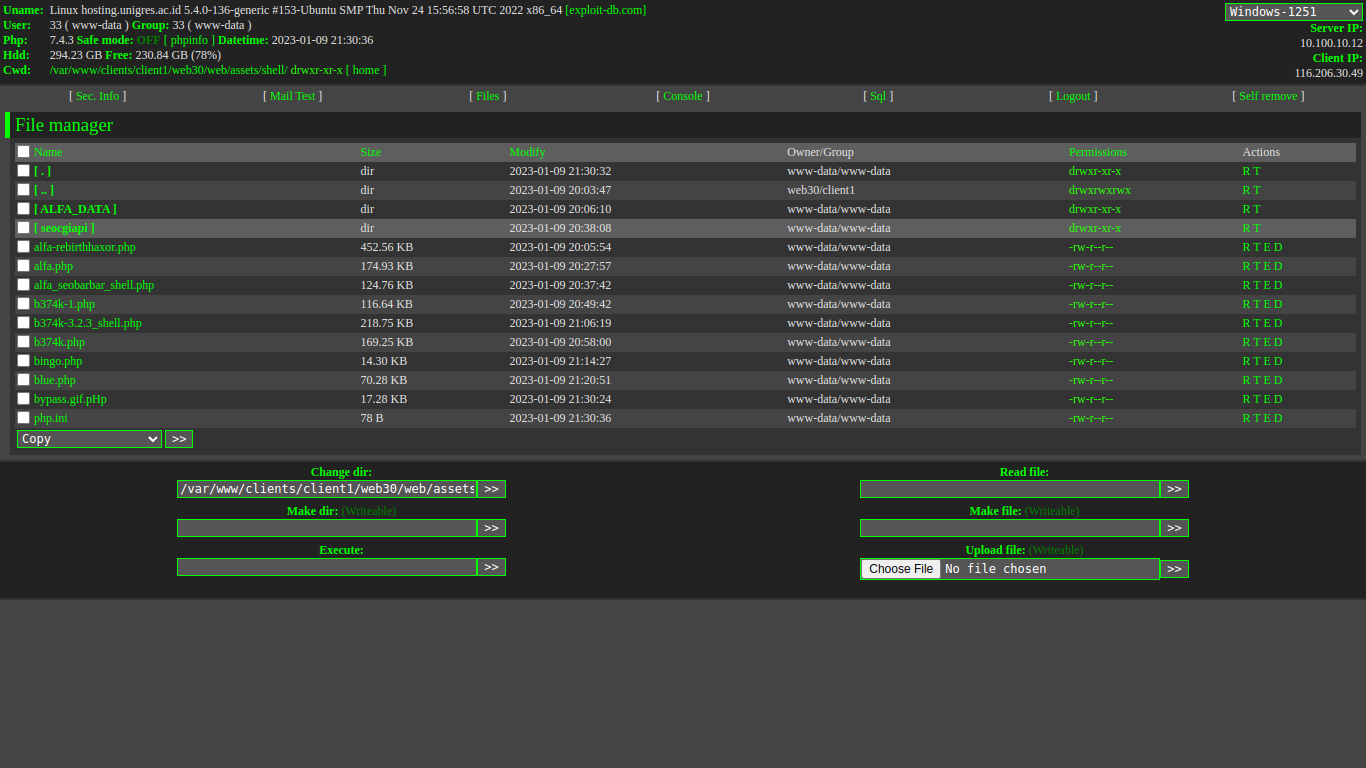Focus the Execute command field
Viewport: 1366px width, 768px height.
pyautogui.click(x=327, y=567)
